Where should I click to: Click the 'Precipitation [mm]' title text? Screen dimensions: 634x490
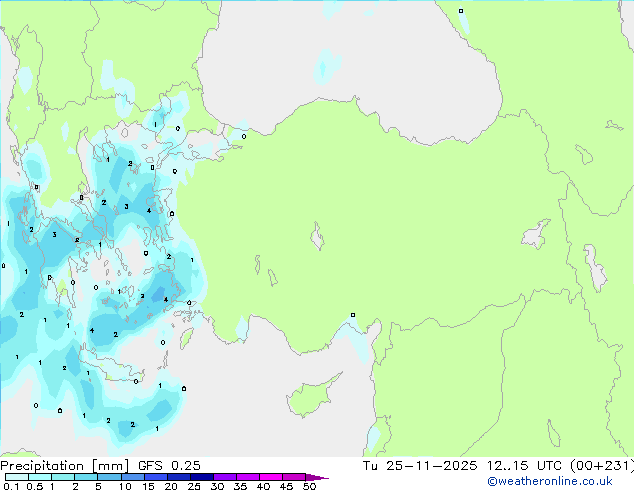[x=65, y=466]
